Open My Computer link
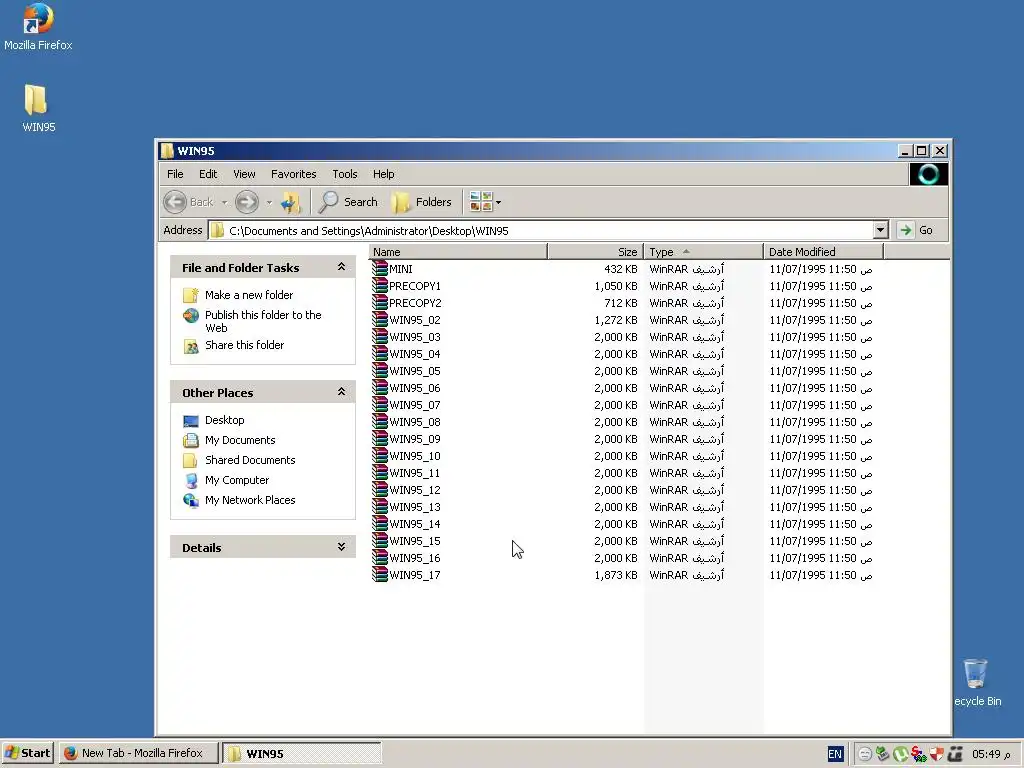 [236, 480]
